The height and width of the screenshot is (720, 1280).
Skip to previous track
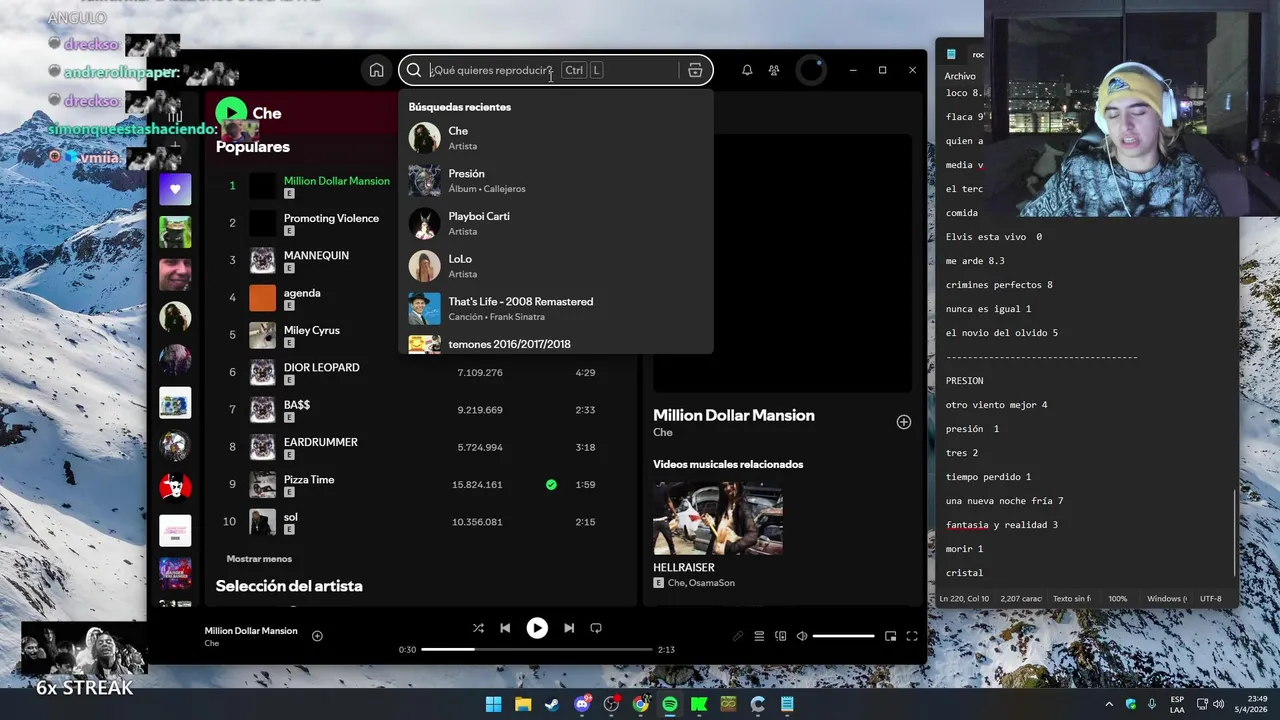click(505, 628)
